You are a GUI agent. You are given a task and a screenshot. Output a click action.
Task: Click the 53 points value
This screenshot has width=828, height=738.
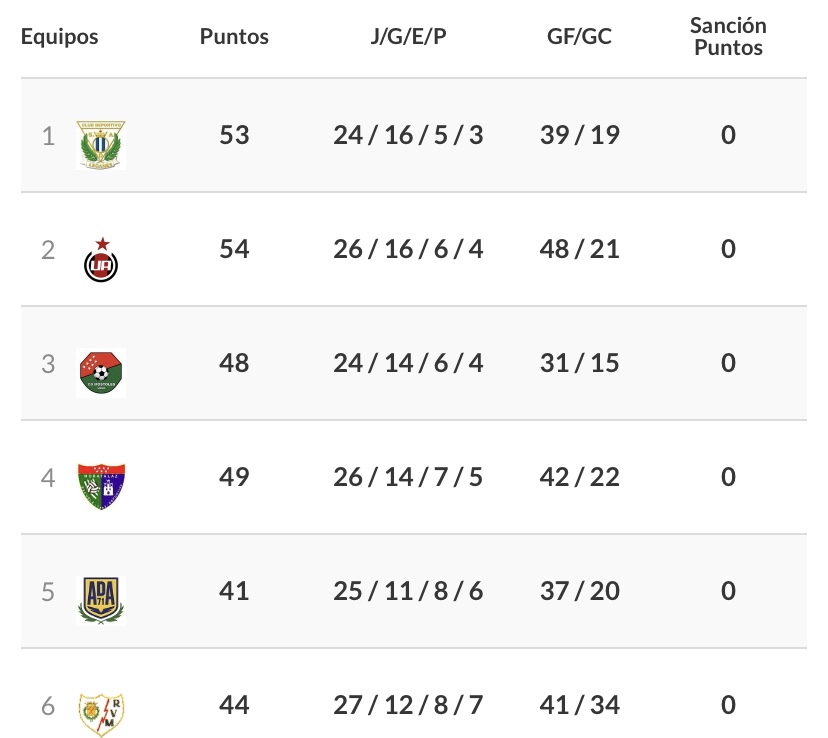click(234, 135)
